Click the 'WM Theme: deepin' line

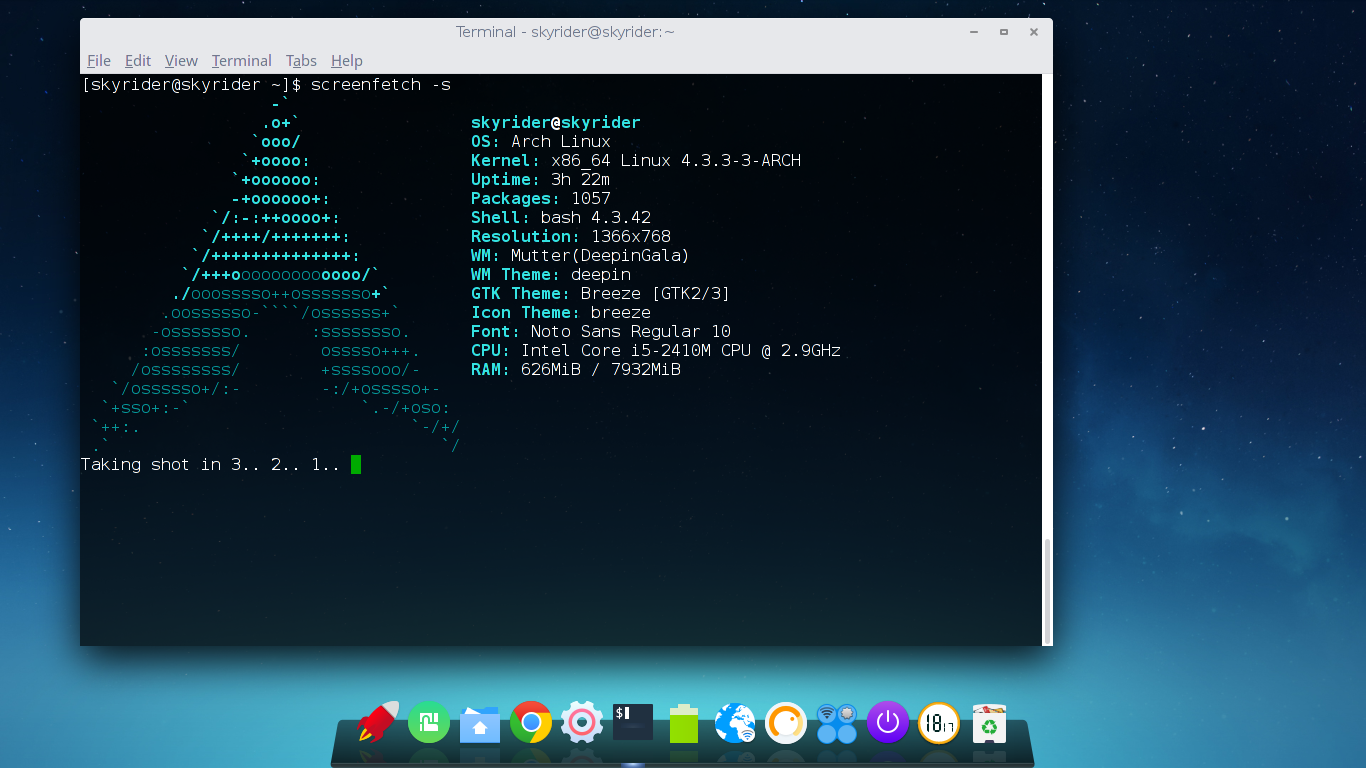pyautogui.click(x=551, y=275)
